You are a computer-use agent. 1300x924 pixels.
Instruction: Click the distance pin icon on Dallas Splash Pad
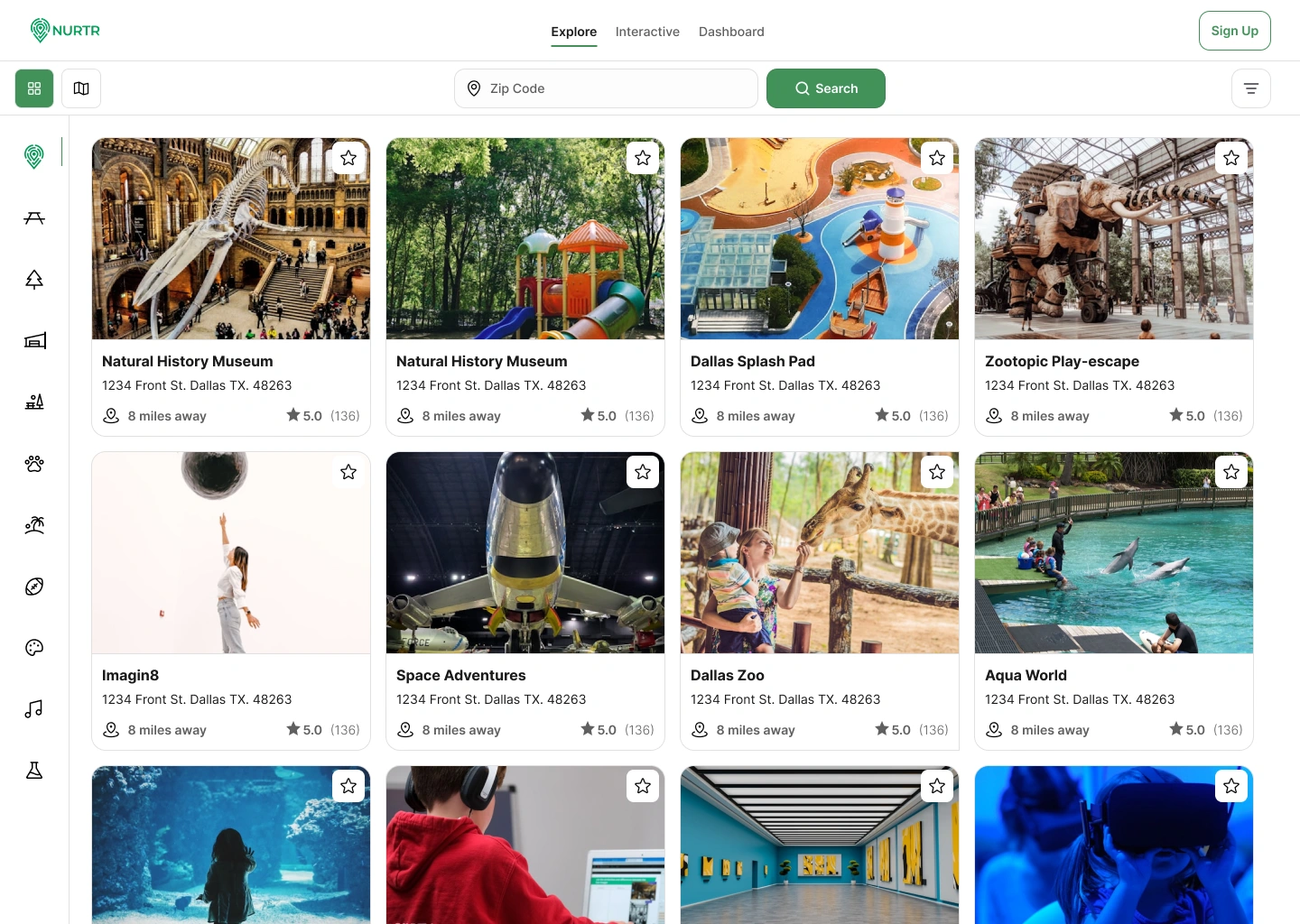[x=700, y=416]
